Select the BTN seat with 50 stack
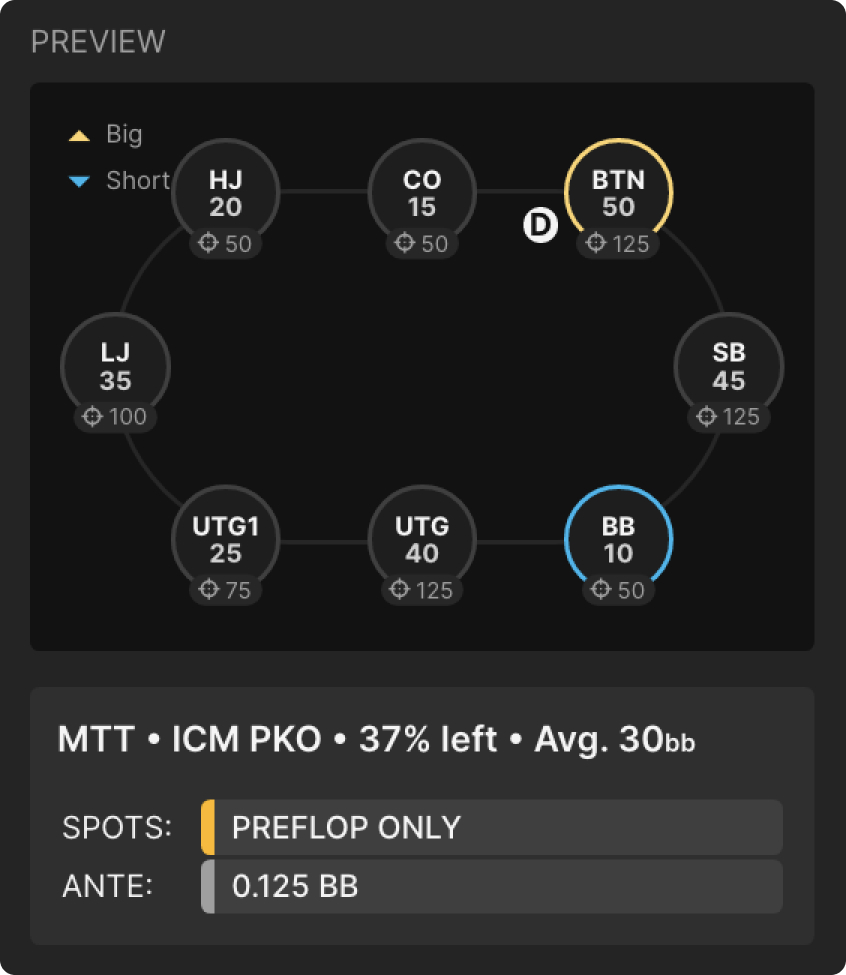 tap(619, 193)
